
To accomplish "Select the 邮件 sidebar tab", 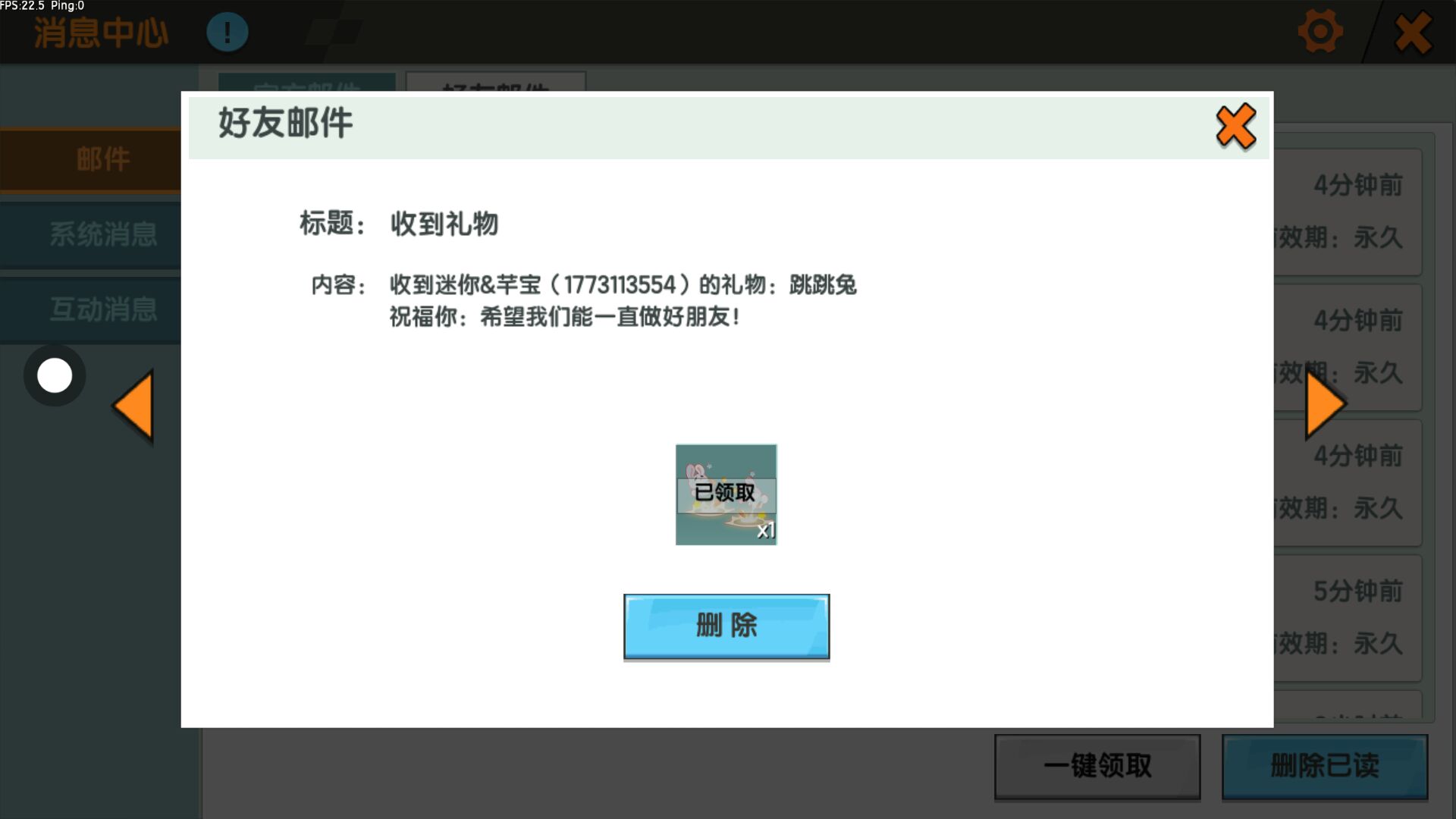I will (102, 159).
